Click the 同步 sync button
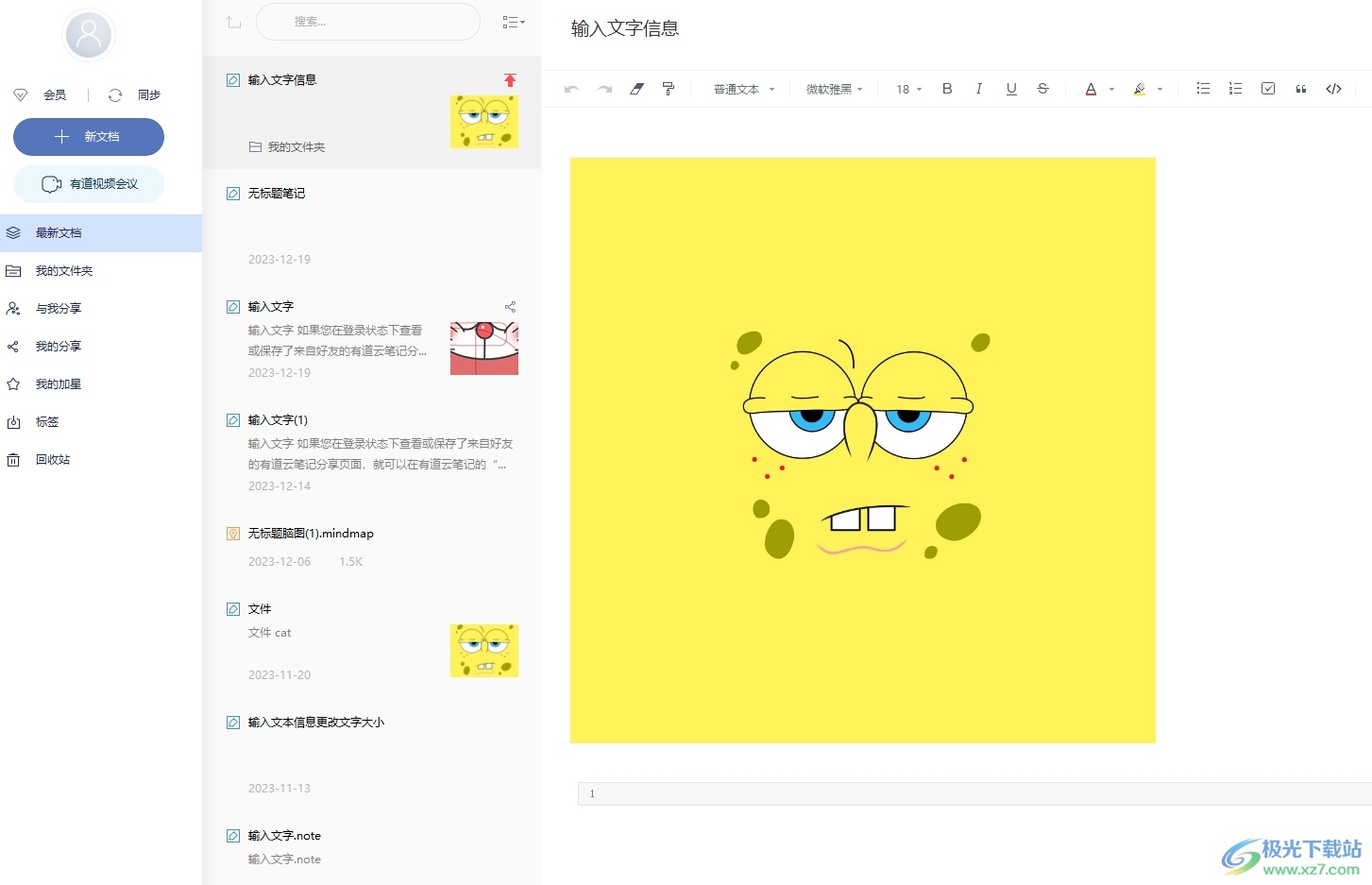The image size is (1372, 885). [x=135, y=95]
